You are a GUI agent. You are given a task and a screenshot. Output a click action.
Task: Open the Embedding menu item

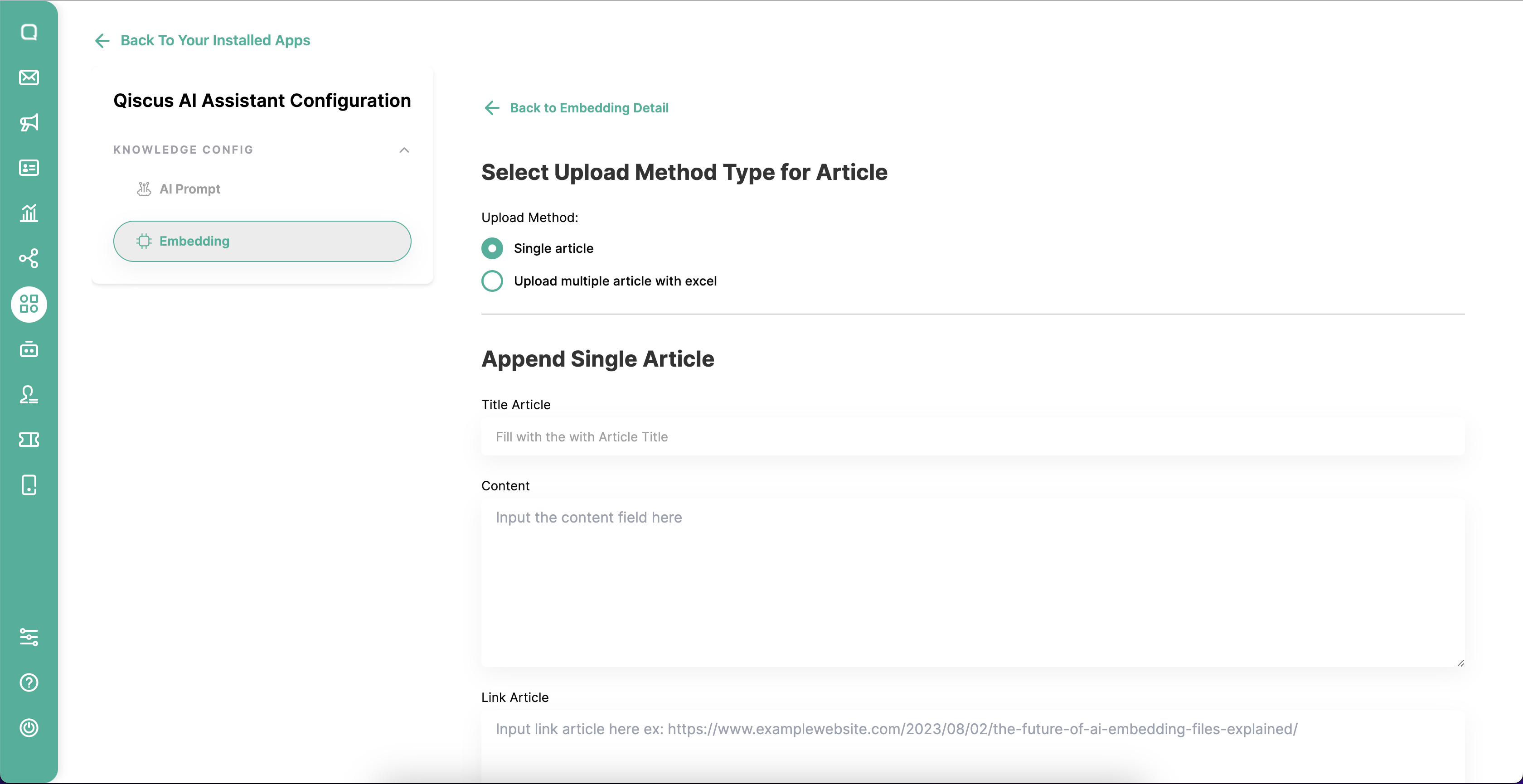pyautogui.click(x=262, y=241)
